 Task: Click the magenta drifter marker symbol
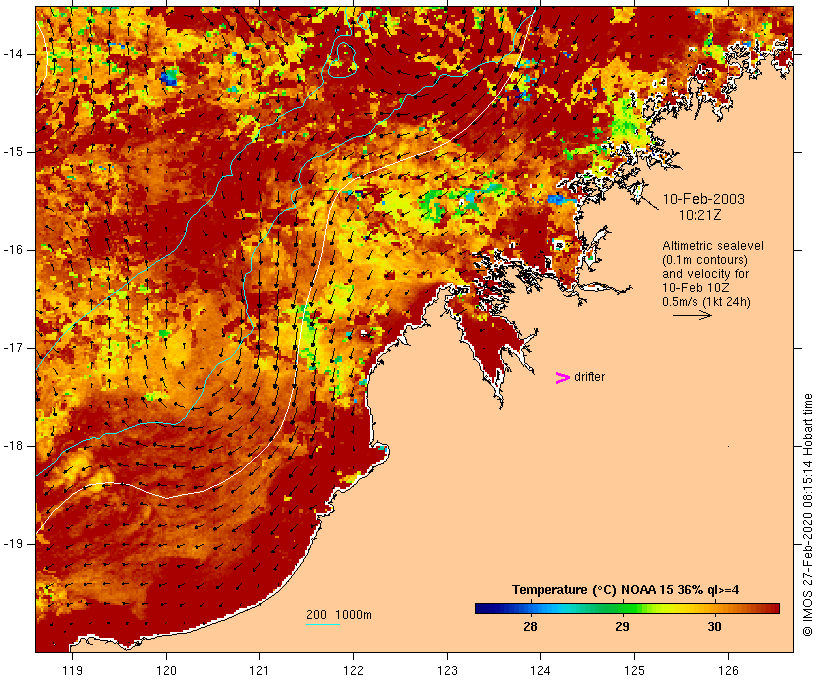click(x=562, y=378)
